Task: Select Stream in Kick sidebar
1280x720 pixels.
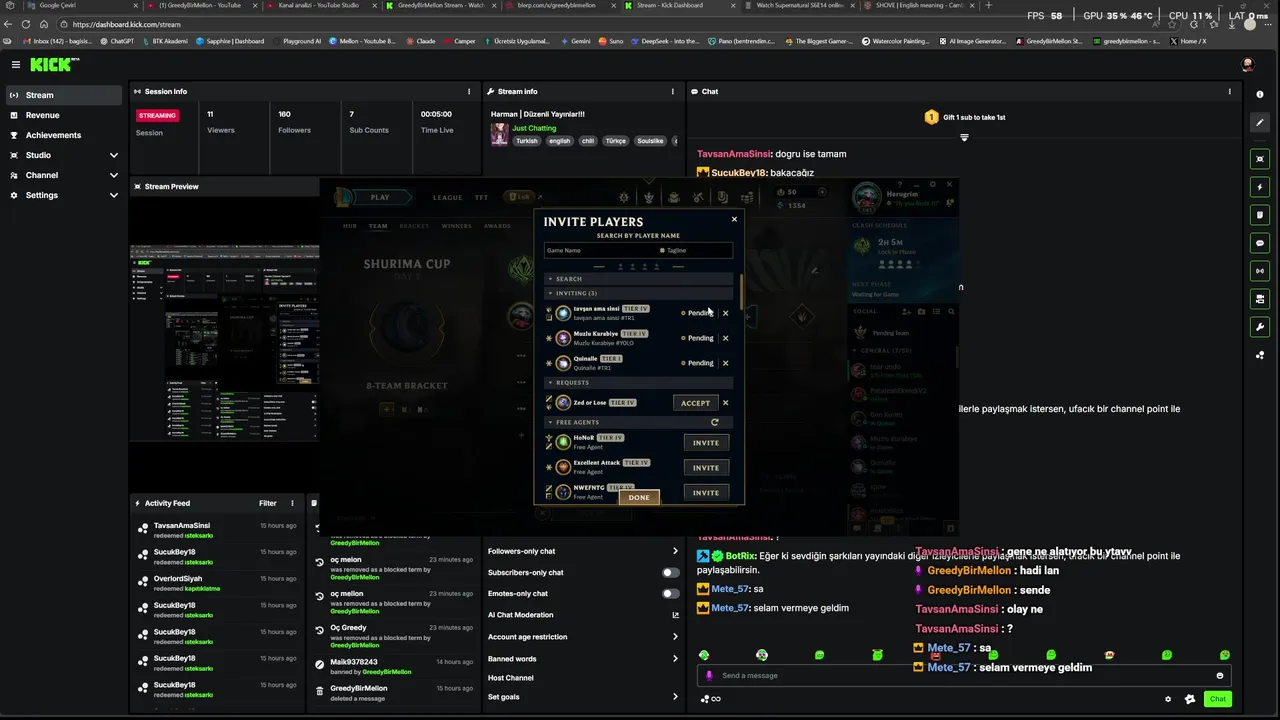Action: point(64,95)
